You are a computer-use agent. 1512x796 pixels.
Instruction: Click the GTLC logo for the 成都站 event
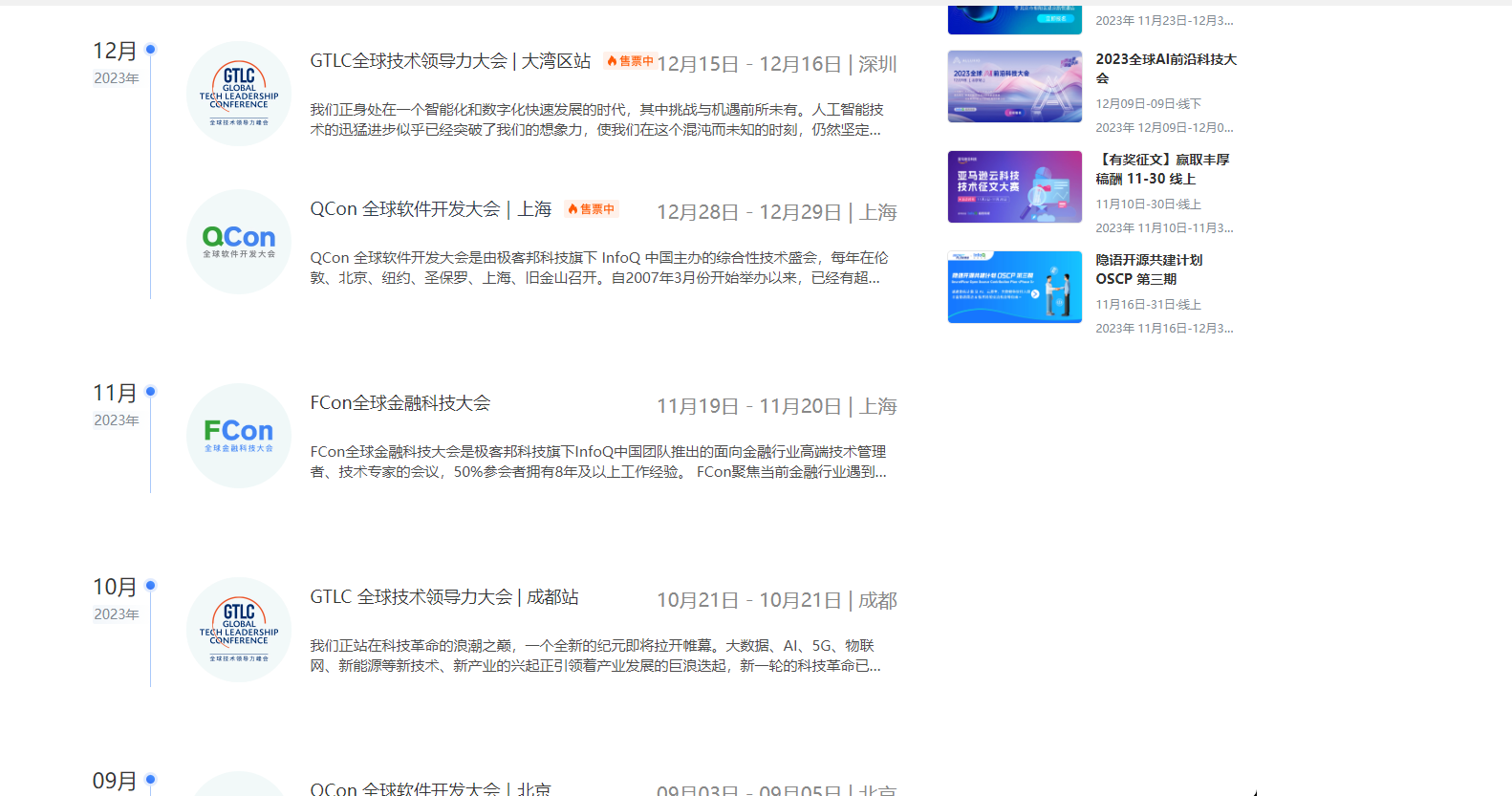239,630
